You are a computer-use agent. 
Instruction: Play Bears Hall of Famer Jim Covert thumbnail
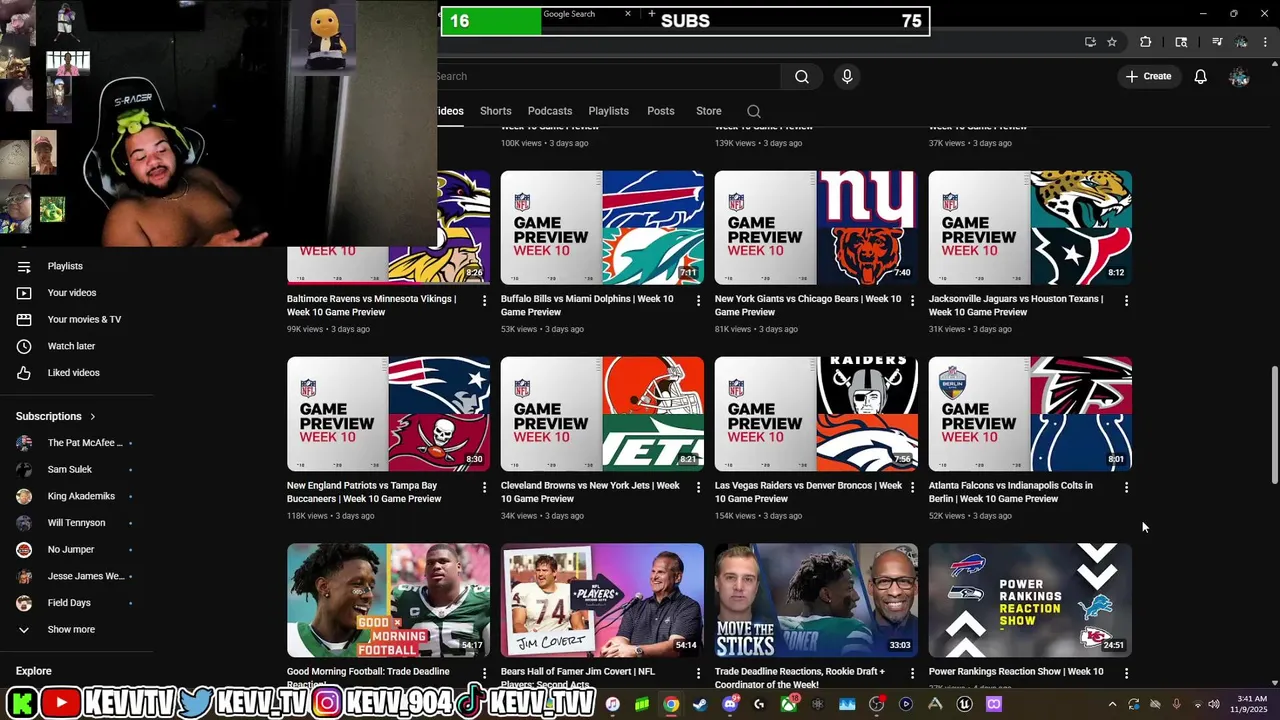602,600
